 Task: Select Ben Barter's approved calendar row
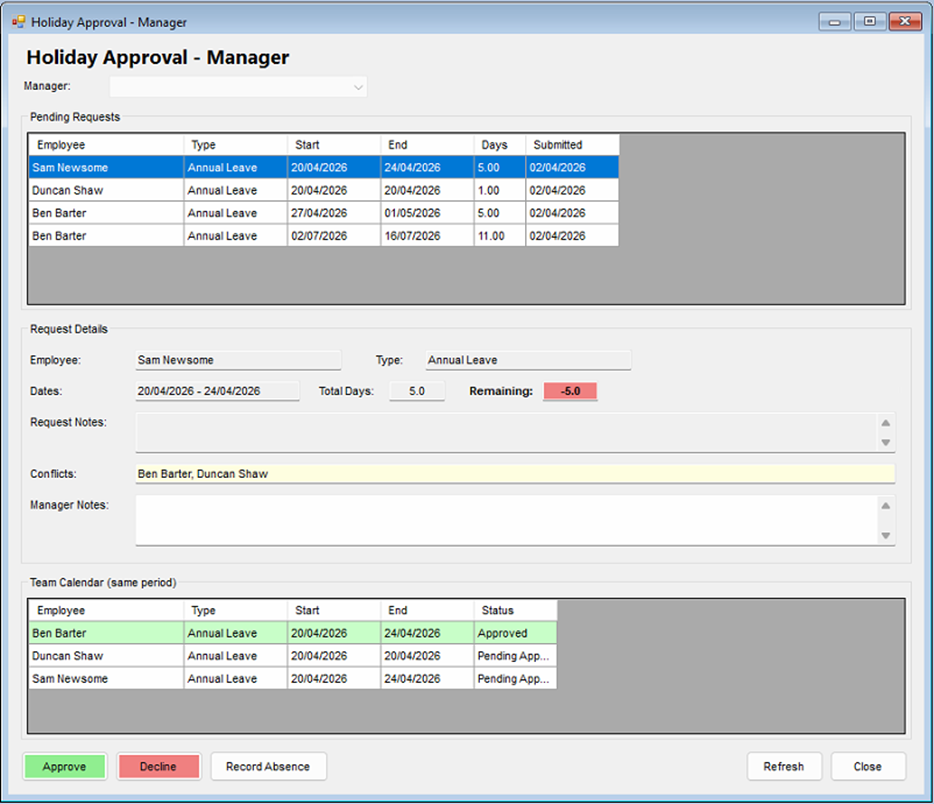[292, 633]
